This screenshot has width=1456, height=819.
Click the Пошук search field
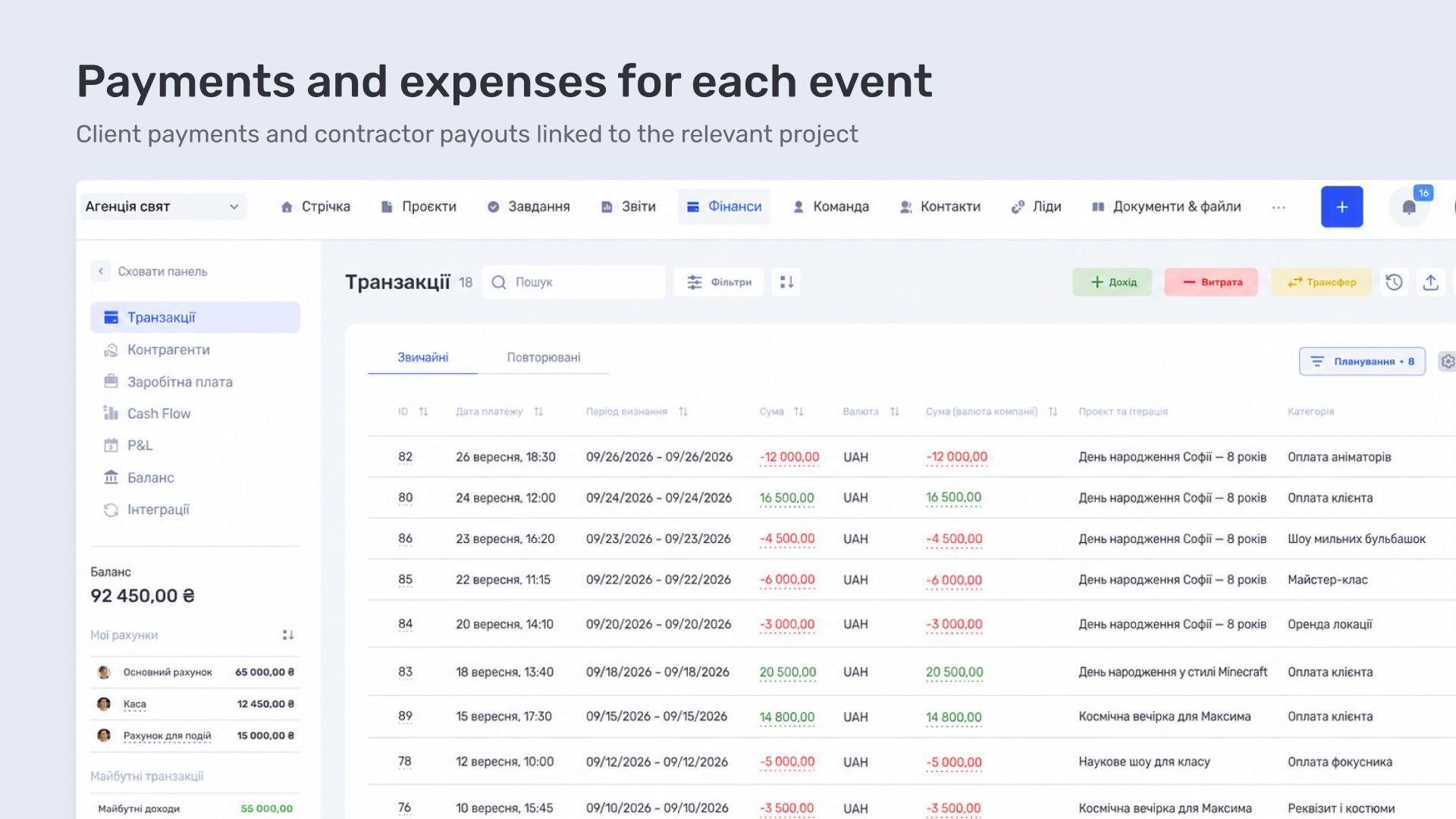pyautogui.click(x=574, y=282)
